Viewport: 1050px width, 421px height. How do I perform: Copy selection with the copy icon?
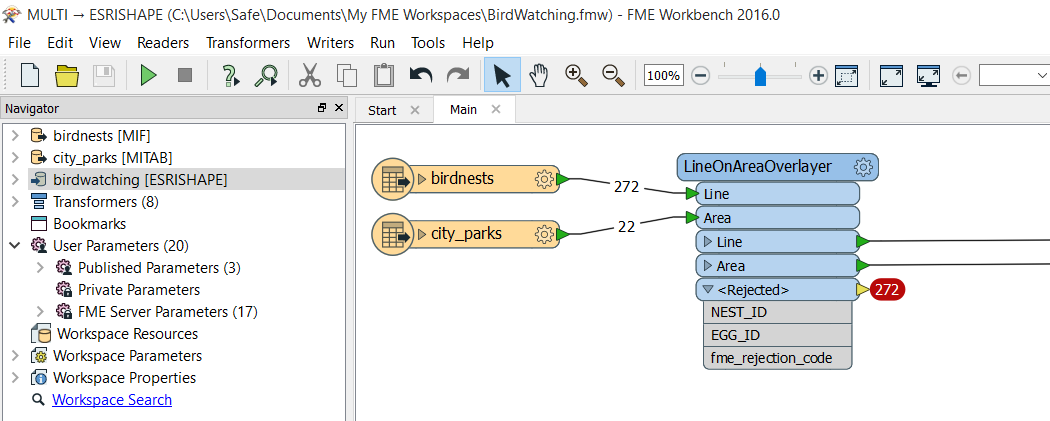coord(347,76)
